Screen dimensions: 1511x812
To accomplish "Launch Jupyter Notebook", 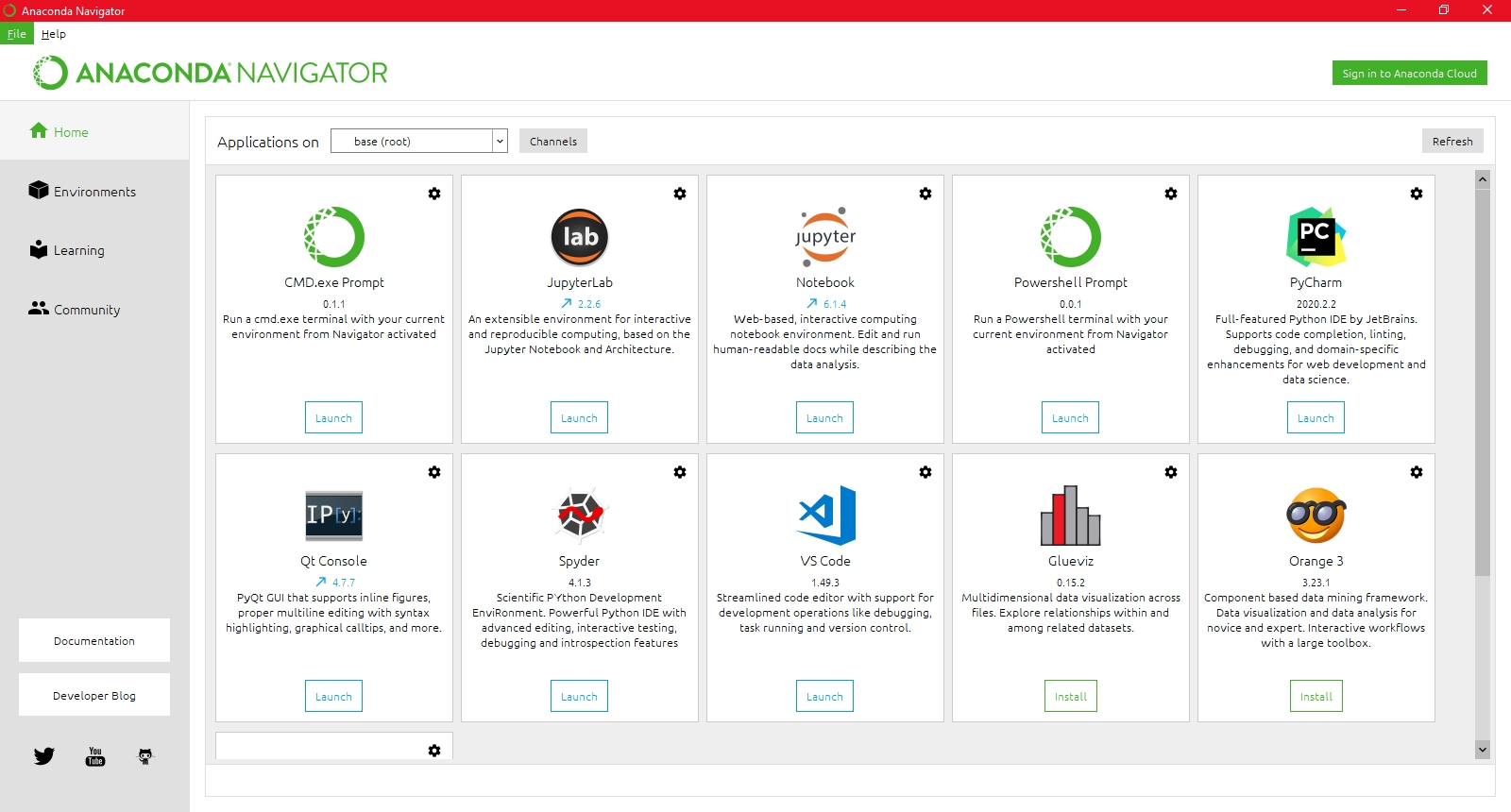I will coord(824,417).
